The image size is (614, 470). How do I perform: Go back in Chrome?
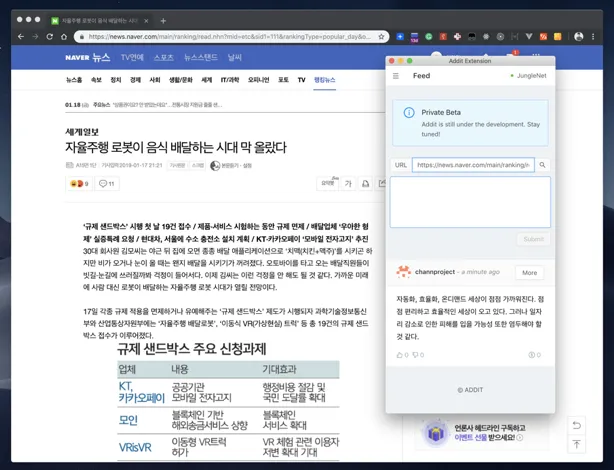tap(21, 36)
